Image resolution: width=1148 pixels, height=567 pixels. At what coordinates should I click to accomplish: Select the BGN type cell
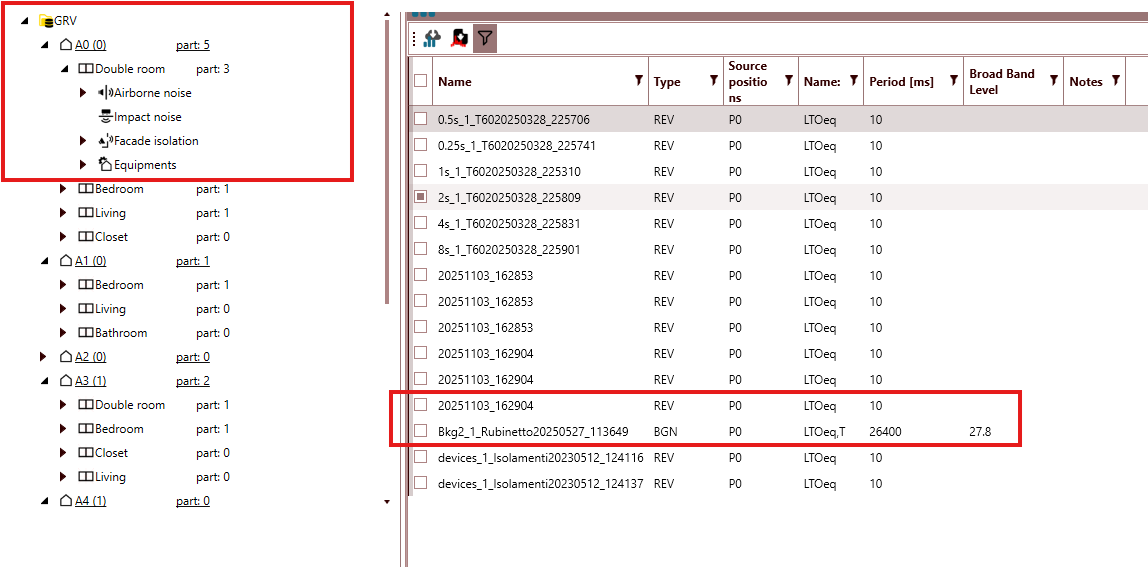click(x=666, y=431)
